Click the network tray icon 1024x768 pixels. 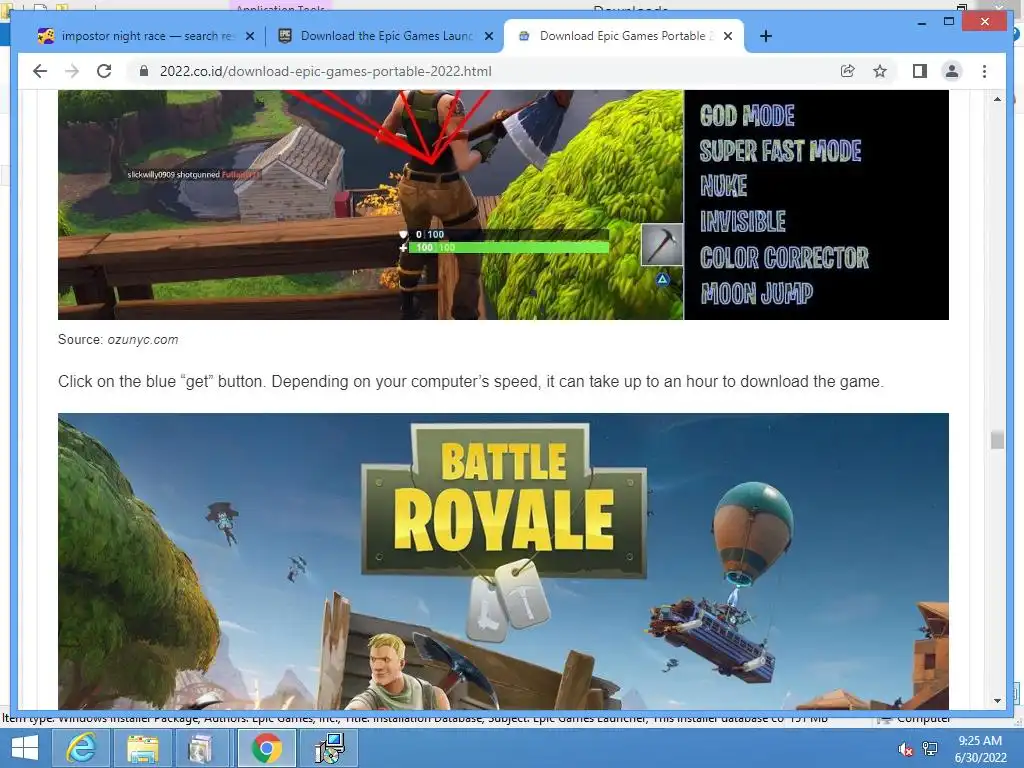click(930, 748)
